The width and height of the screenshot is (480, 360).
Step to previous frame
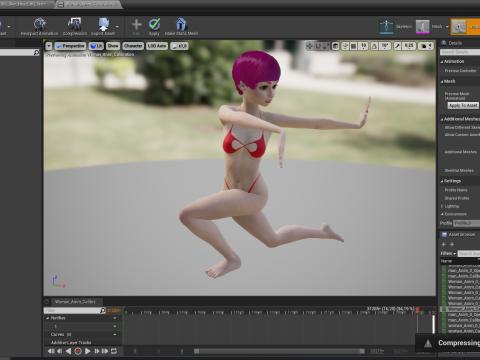coord(60,351)
